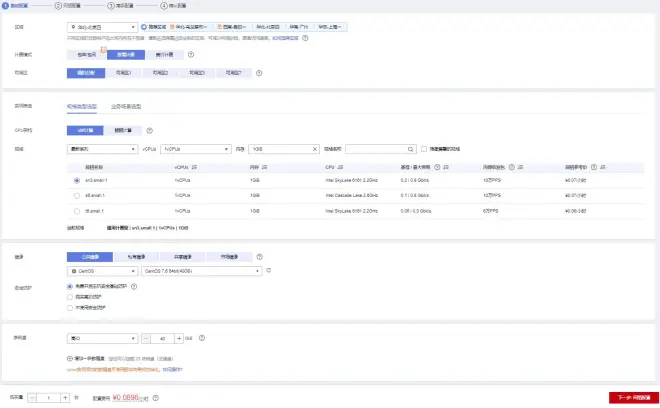660x408 pixels.
Task: Click the purchase quantity input field showing 1
Action: click(x=48, y=398)
